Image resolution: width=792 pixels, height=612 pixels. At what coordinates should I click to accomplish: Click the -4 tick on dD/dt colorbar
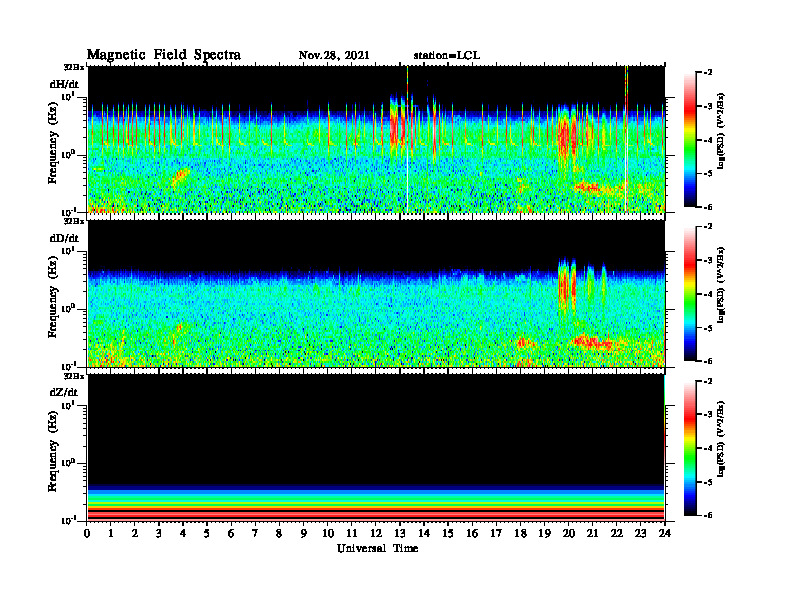(708, 294)
